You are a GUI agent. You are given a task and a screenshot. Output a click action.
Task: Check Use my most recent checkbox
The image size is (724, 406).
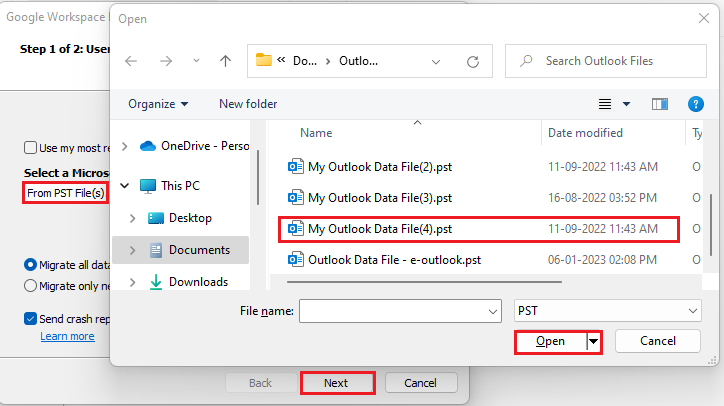[30, 148]
